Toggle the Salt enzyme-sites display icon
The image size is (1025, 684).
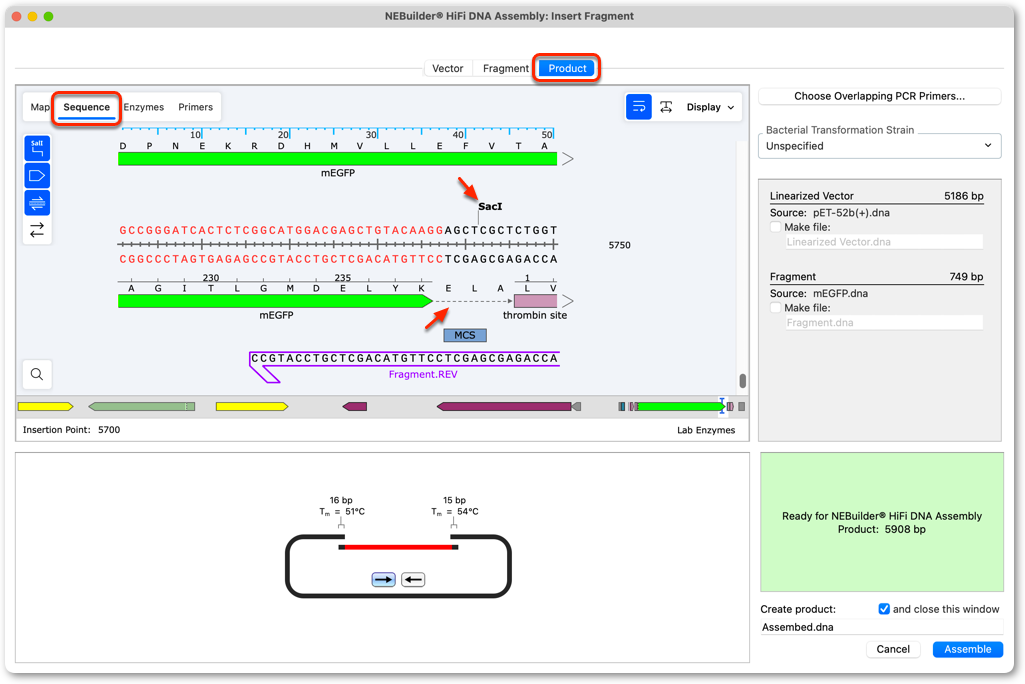click(37, 148)
